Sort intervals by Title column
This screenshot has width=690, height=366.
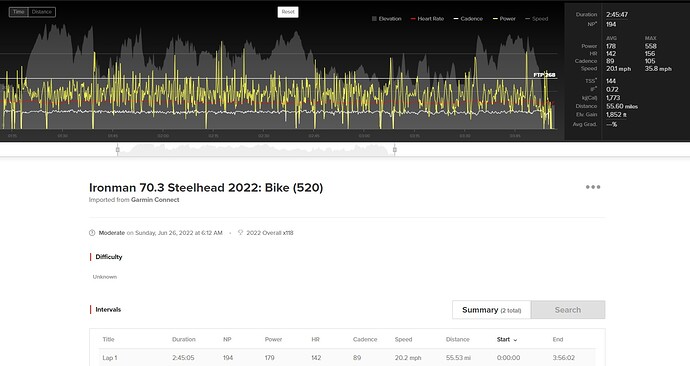(x=108, y=340)
